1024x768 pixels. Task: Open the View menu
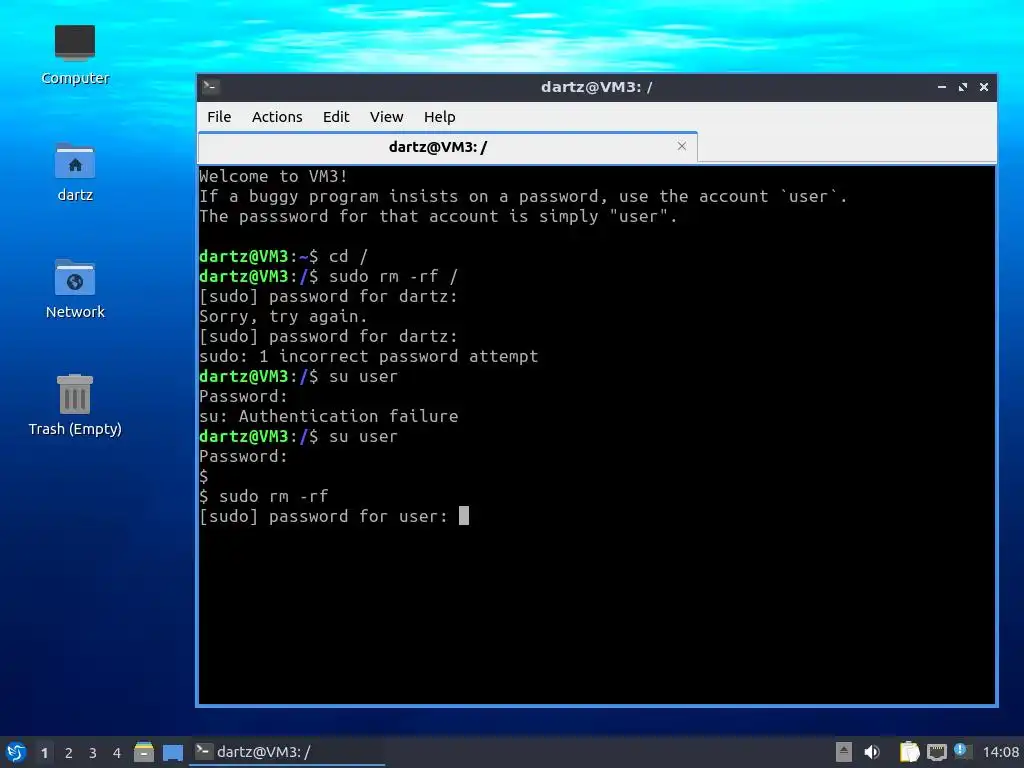(x=386, y=117)
